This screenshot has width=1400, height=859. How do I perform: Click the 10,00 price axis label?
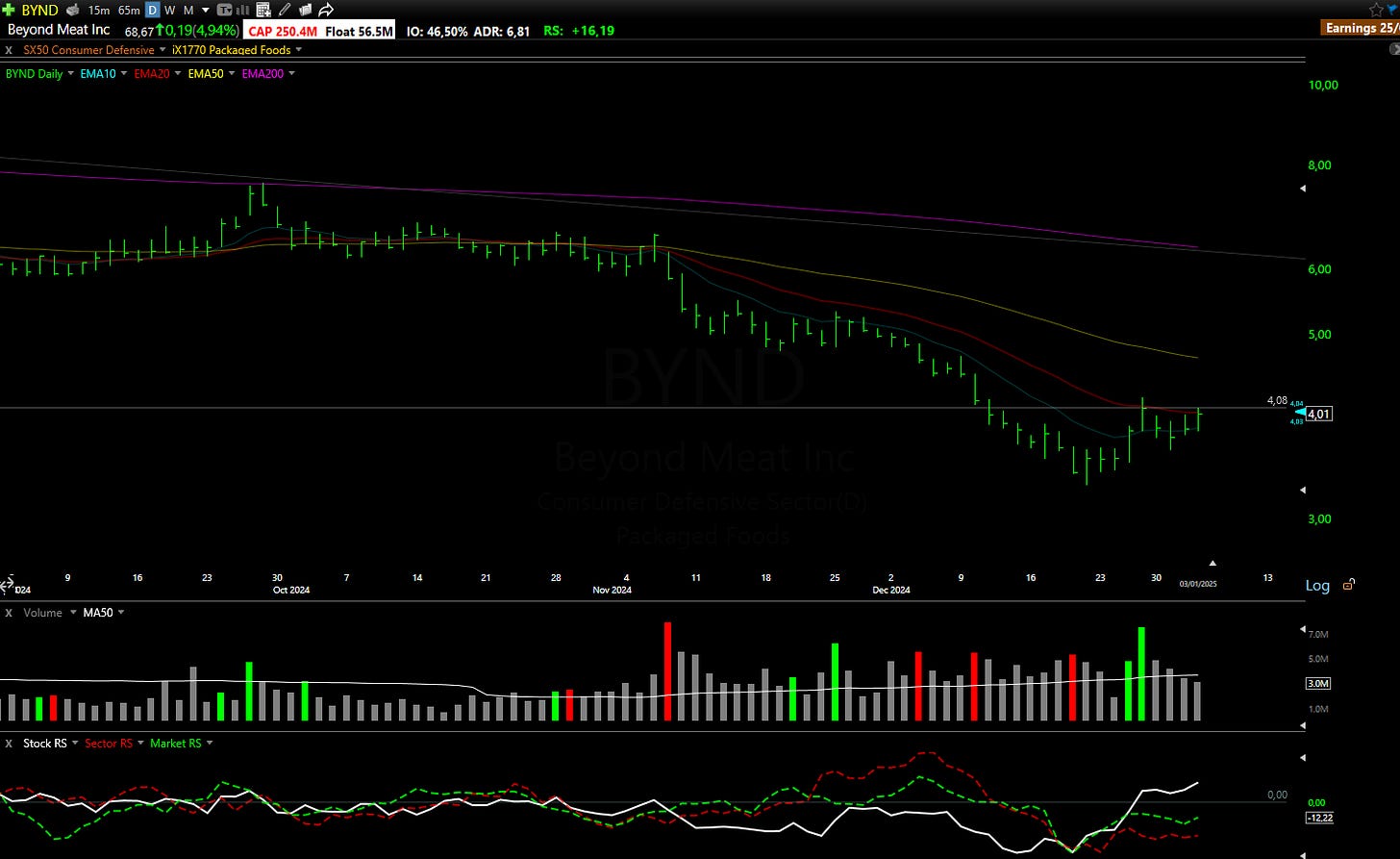(x=1323, y=85)
